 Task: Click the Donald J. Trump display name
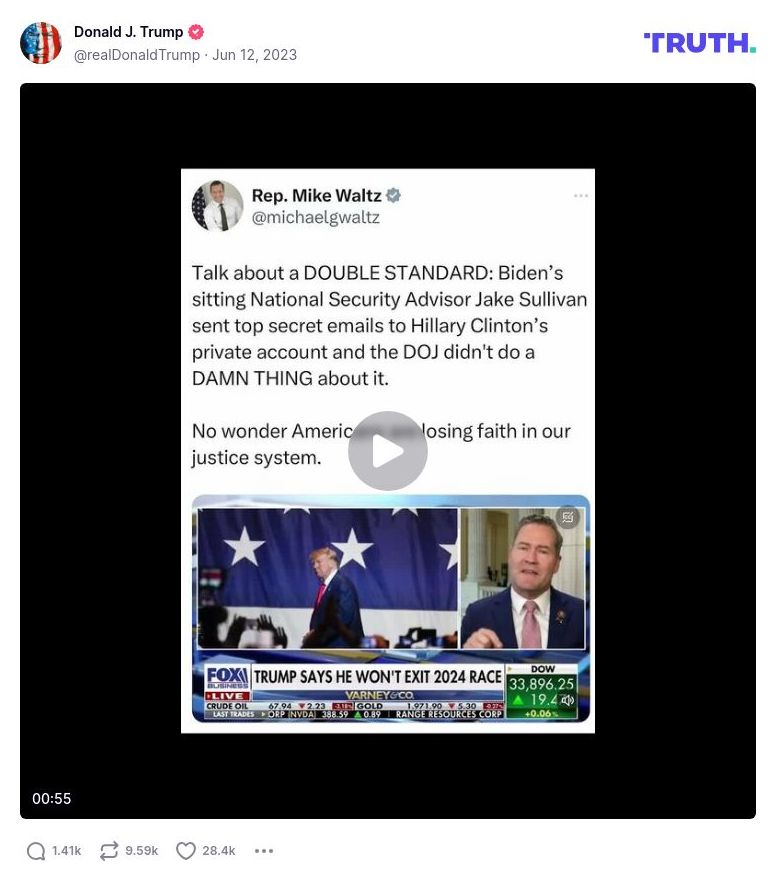tap(129, 32)
